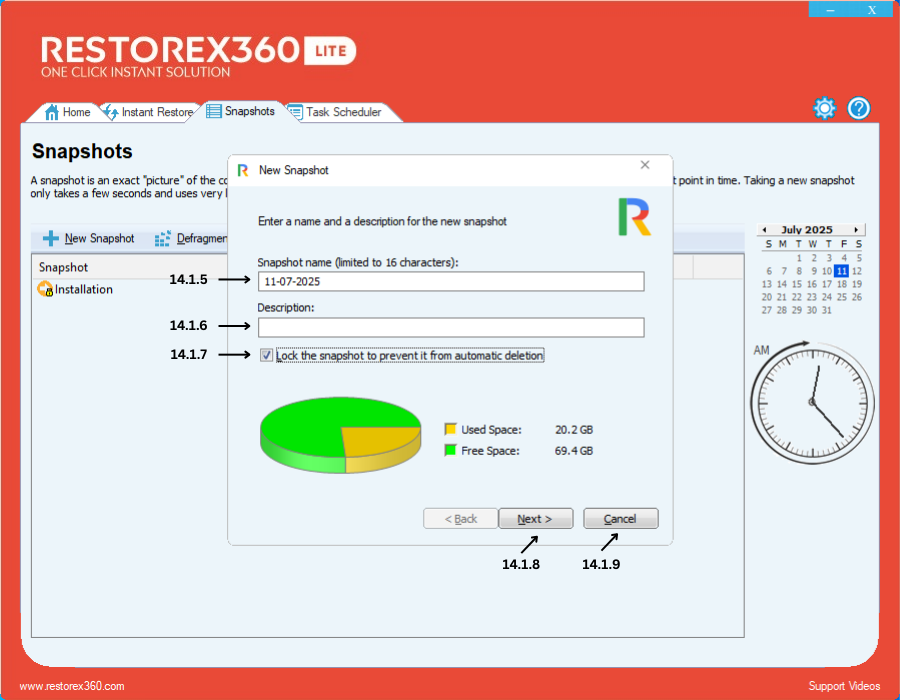Click the Description text field

click(450, 328)
